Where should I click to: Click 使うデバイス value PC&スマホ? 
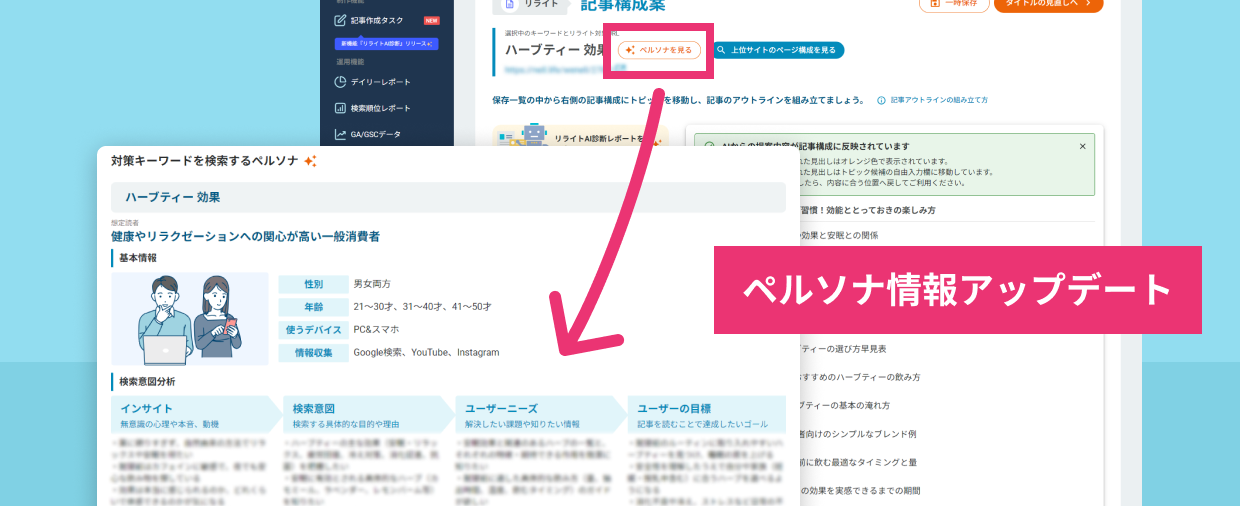click(x=376, y=329)
